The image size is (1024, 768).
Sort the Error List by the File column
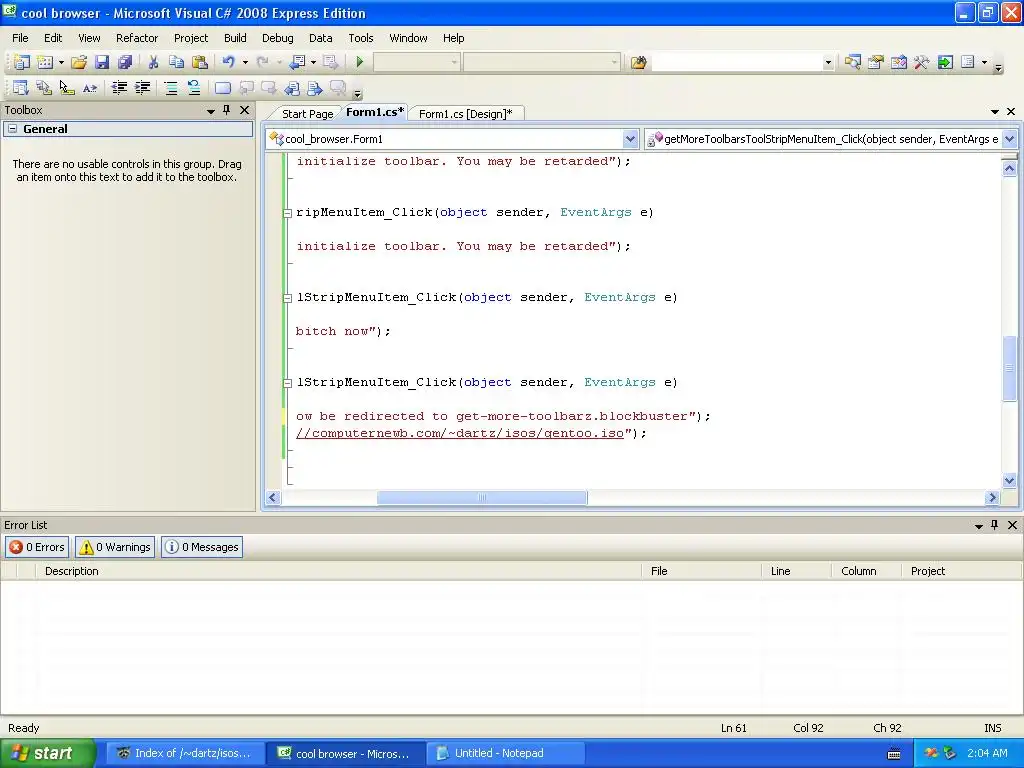(x=701, y=571)
